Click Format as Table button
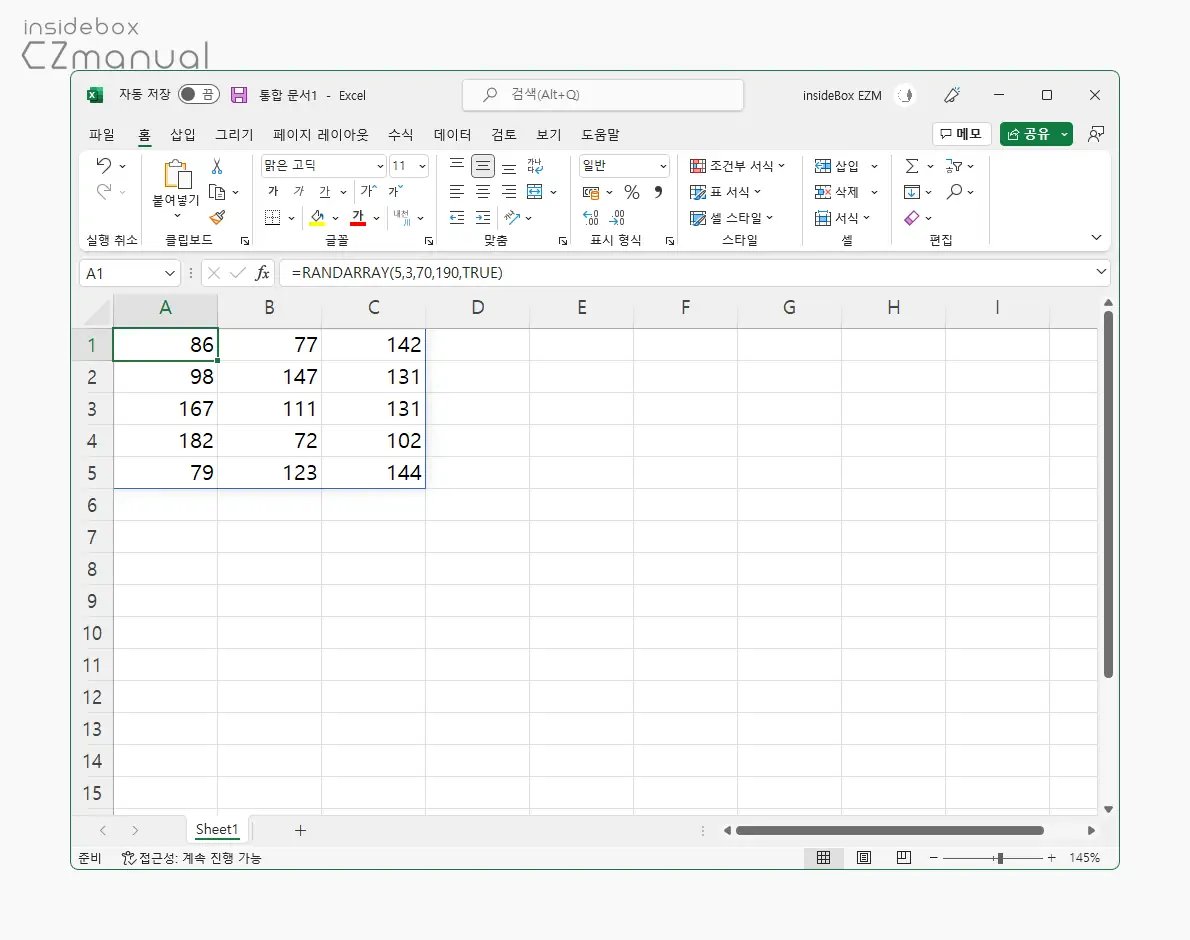1190x940 pixels. pyautogui.click(x=725, y=192)
